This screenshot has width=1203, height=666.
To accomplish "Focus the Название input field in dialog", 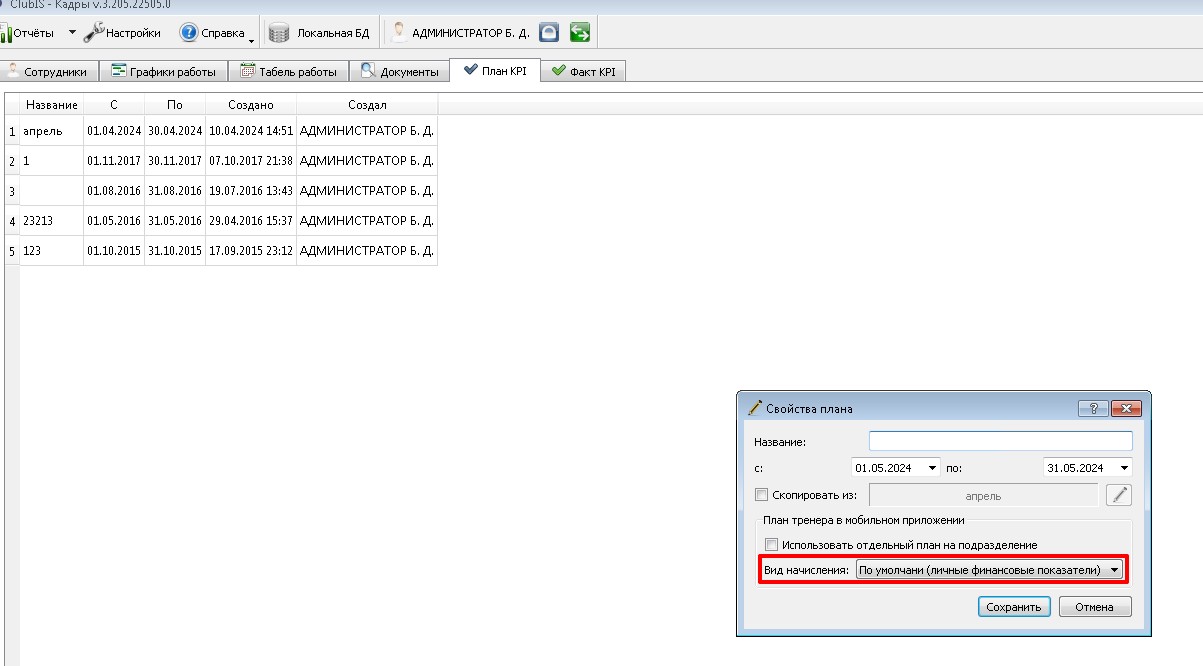I will coord(1001,441).
